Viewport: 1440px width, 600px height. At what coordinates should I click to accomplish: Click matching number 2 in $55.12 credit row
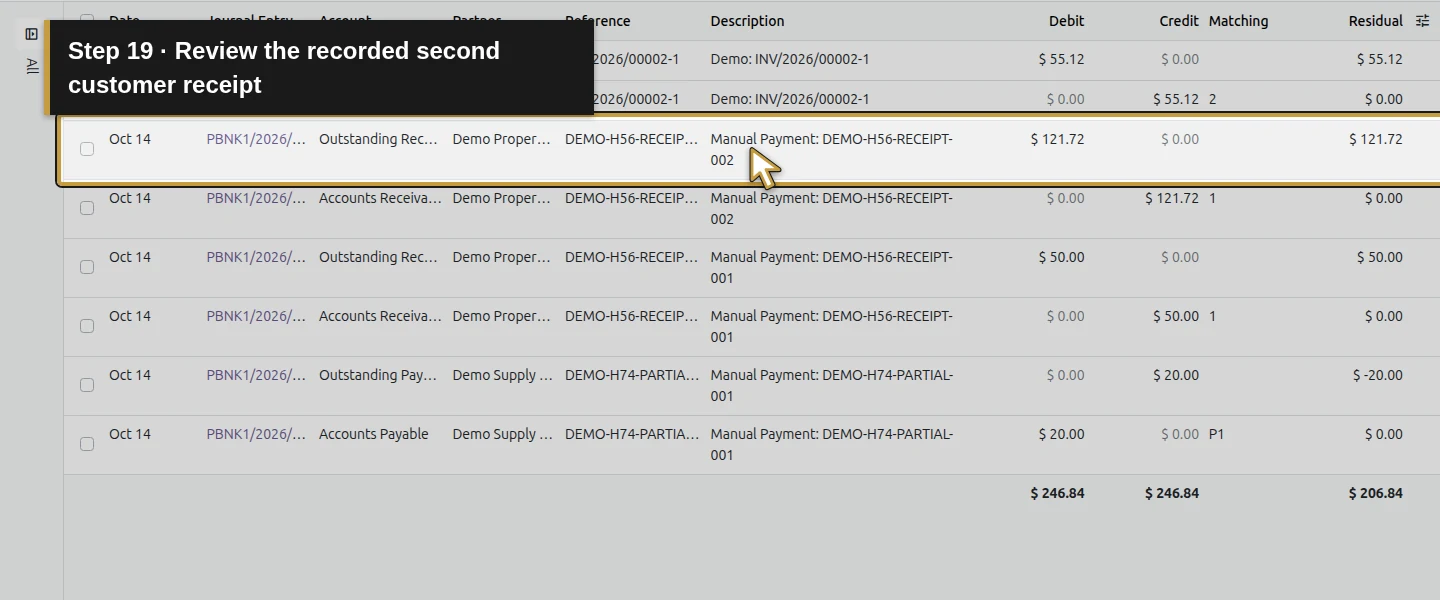[x=1213, y=99]
